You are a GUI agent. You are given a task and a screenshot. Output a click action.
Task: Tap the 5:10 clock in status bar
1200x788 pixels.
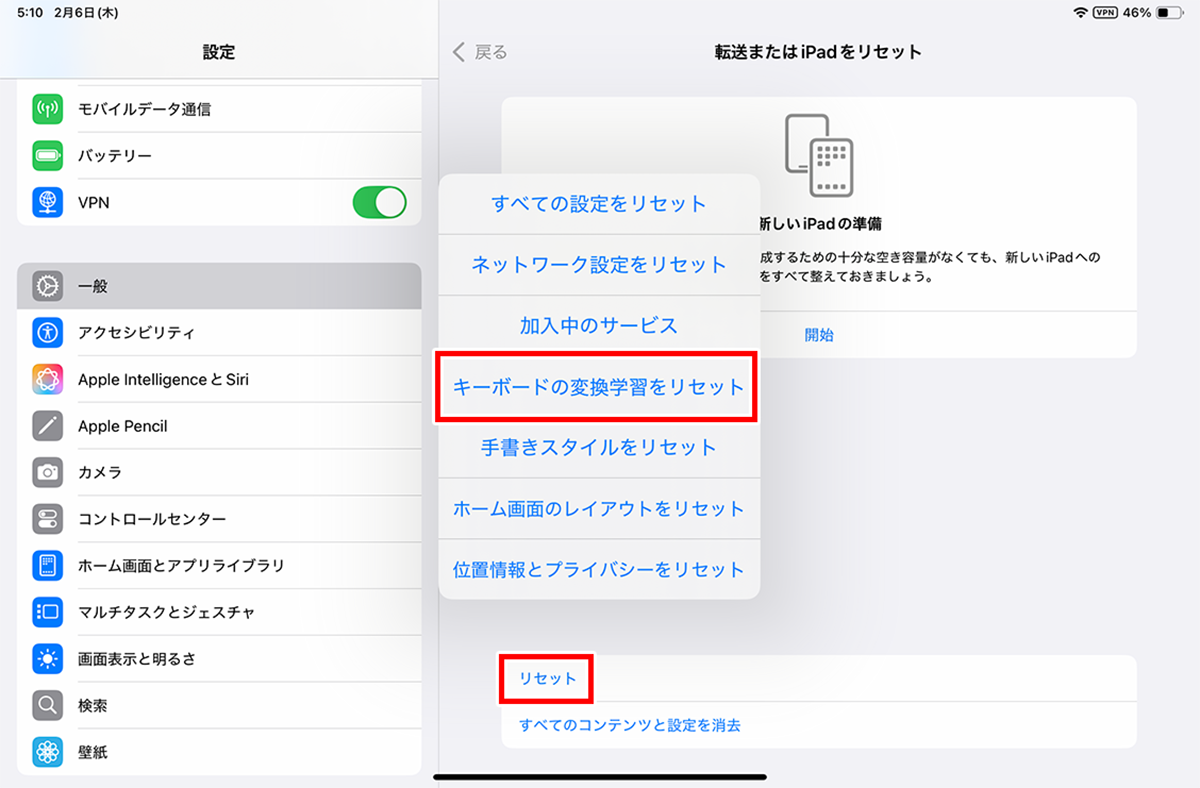[30, 13]
